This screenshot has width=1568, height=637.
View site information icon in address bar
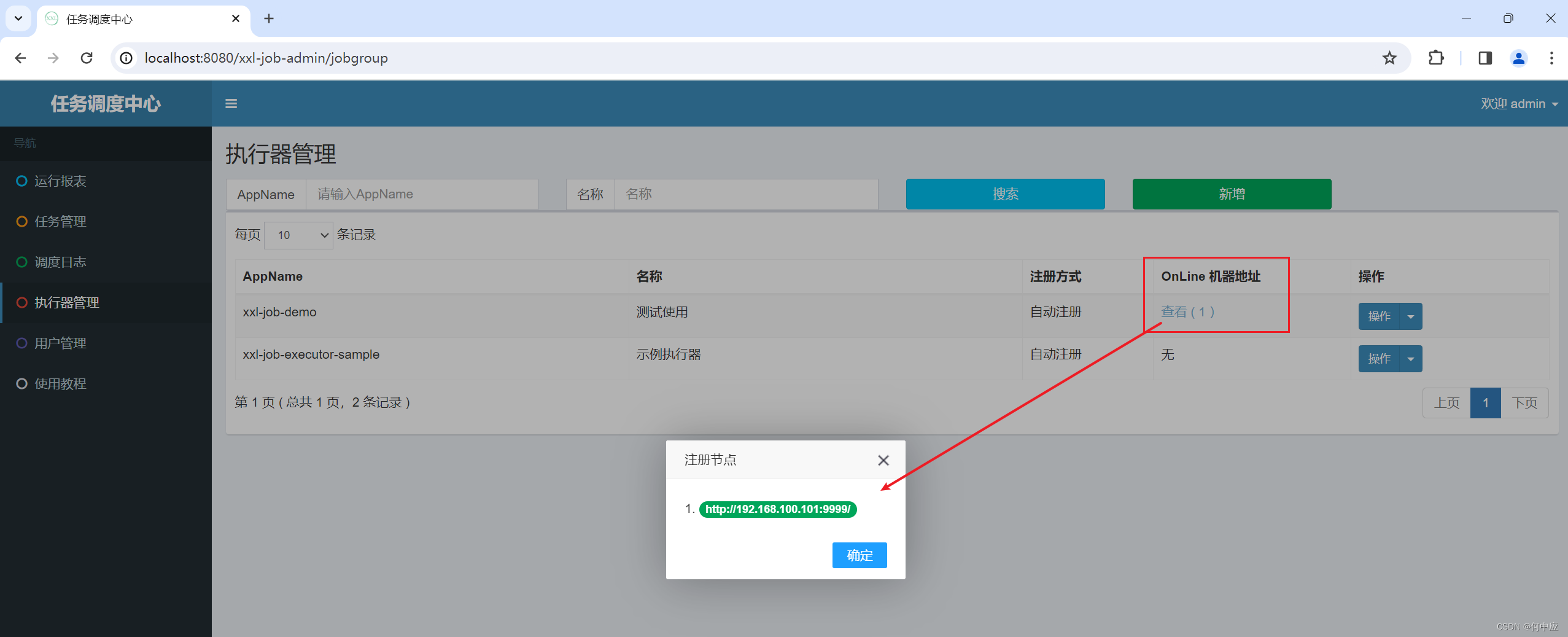(x=126, y=58)
